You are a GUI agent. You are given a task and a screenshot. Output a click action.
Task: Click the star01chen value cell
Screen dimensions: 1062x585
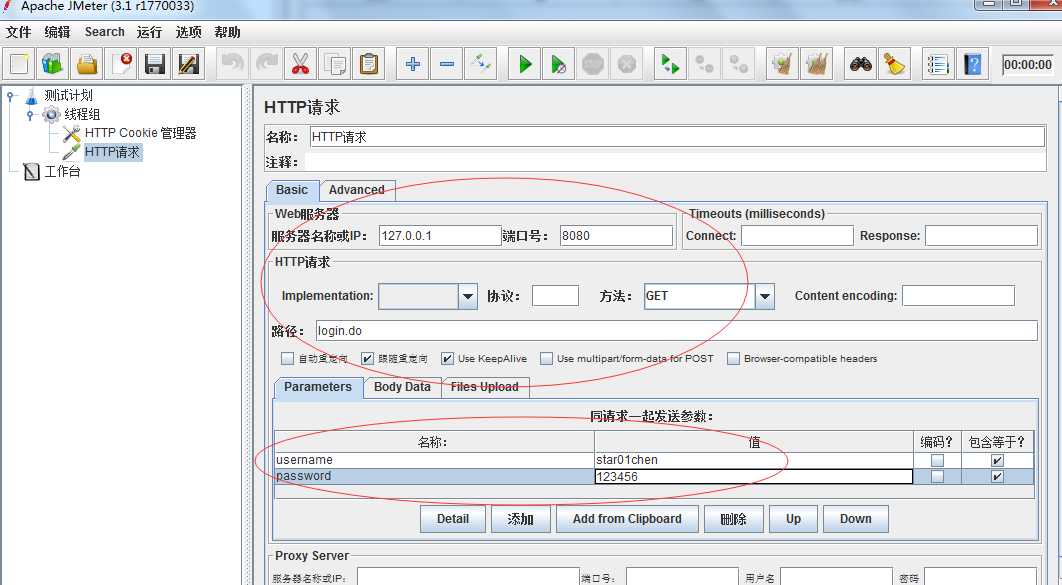coord(754,460)
